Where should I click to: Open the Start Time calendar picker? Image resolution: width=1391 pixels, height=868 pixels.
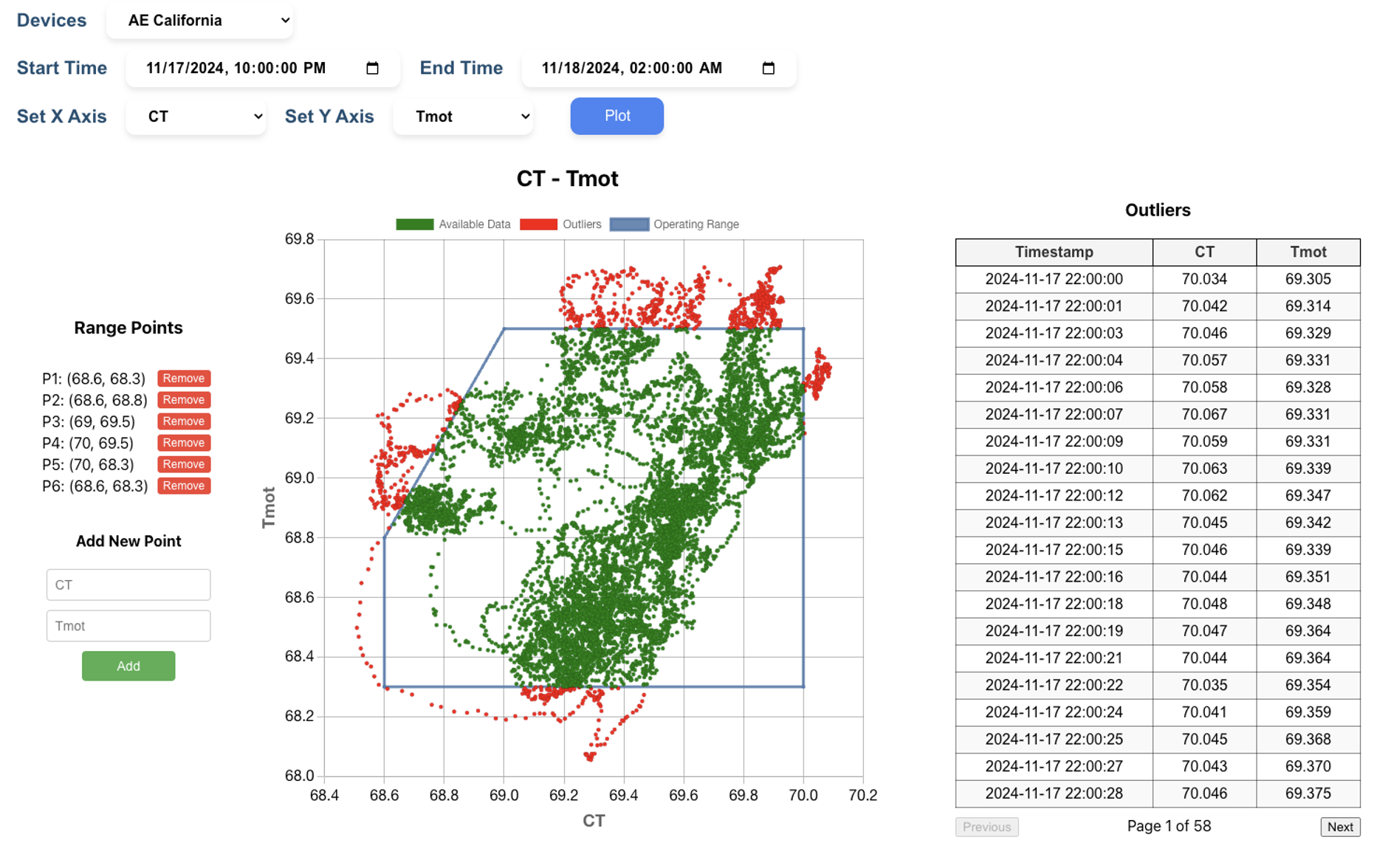[x=373, y=68]
